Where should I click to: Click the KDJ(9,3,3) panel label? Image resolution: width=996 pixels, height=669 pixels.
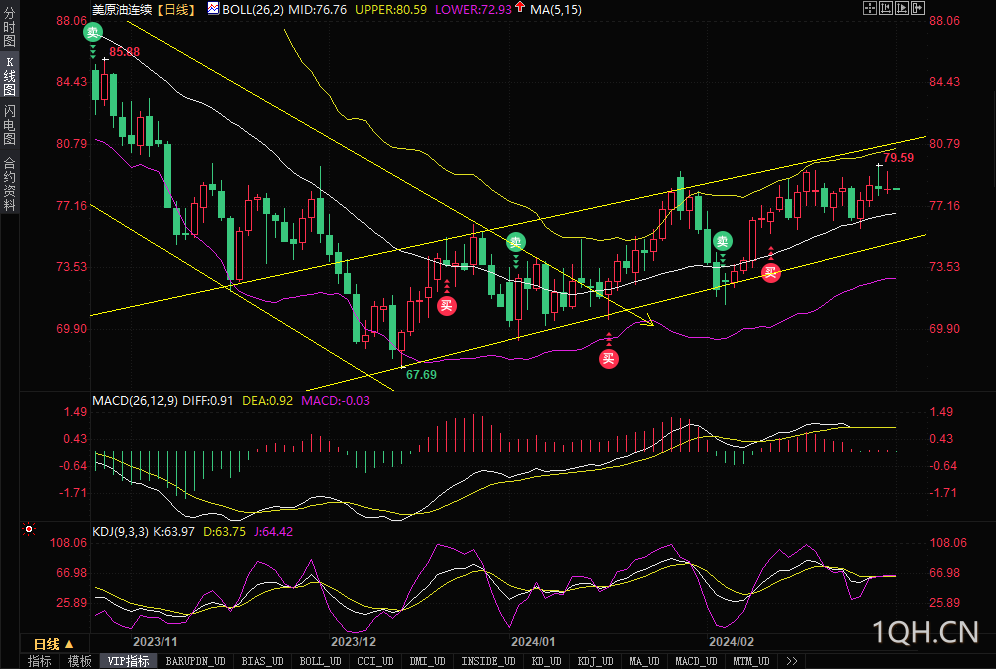(x=121, y=532)
